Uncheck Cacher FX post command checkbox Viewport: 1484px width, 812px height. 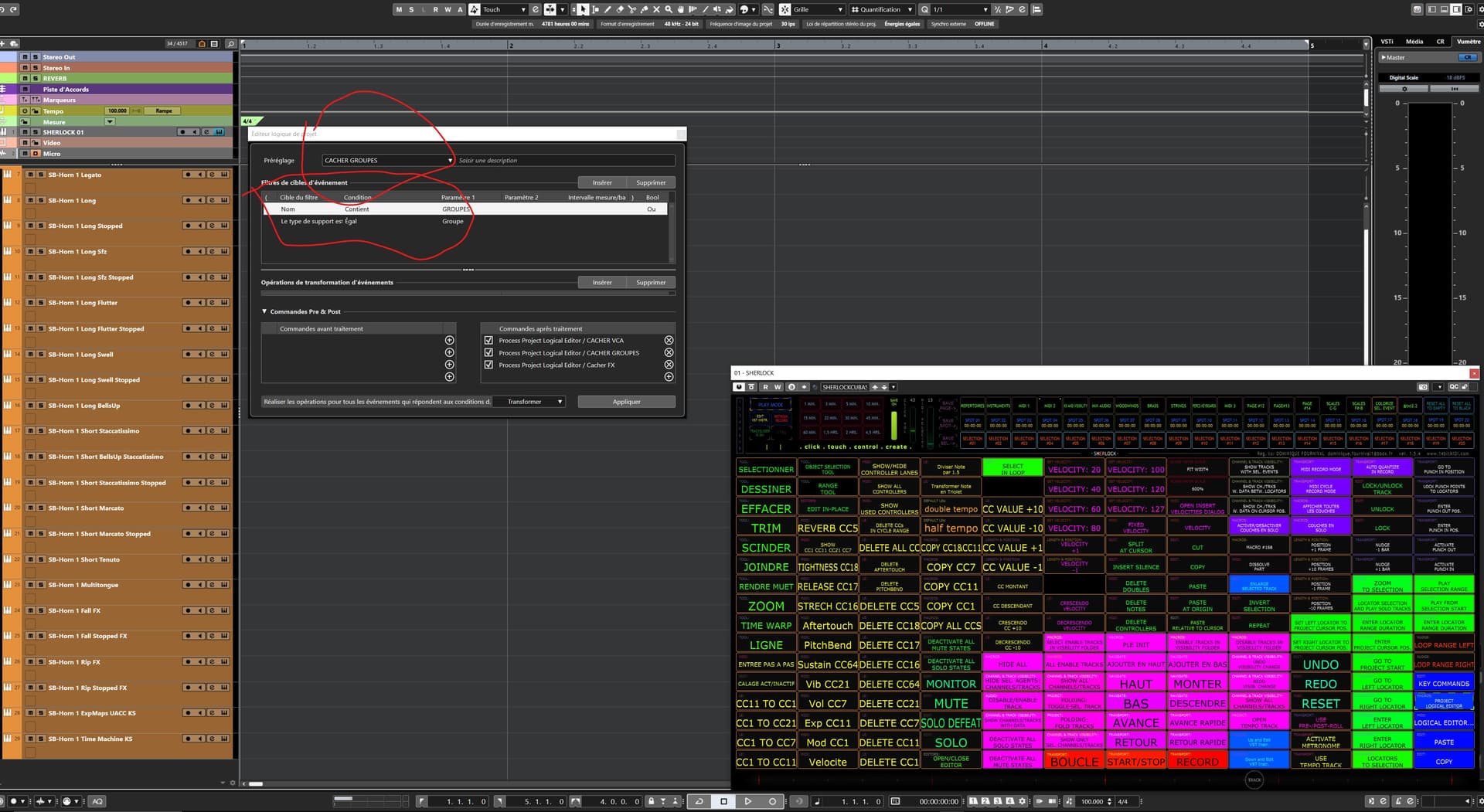[x=488, y=365]
